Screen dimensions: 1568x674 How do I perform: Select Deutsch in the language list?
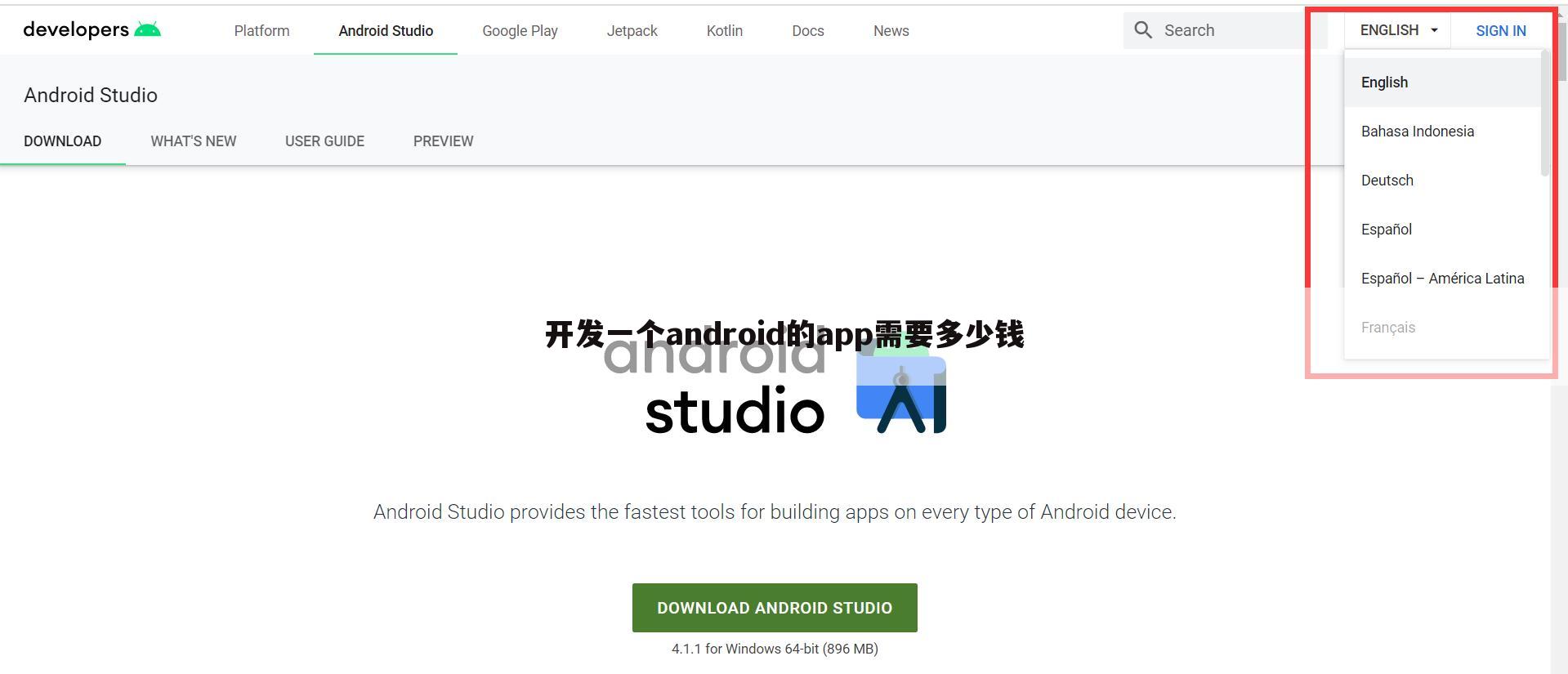point(1442,181)
